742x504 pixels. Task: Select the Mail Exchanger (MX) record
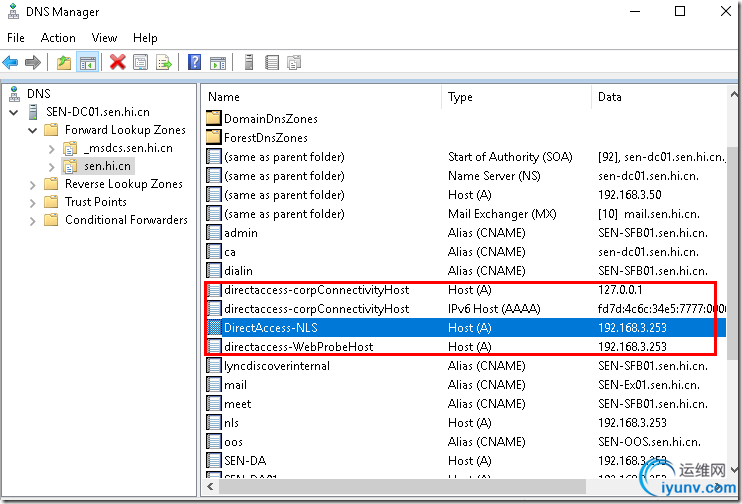click(466, 213)
